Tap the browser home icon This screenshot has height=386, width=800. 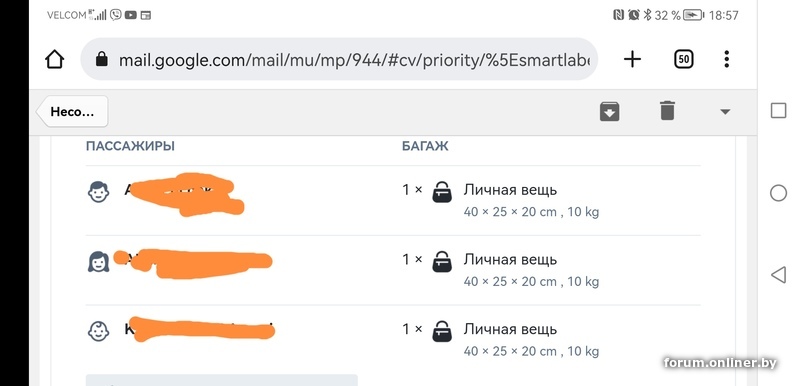(55, 60)
